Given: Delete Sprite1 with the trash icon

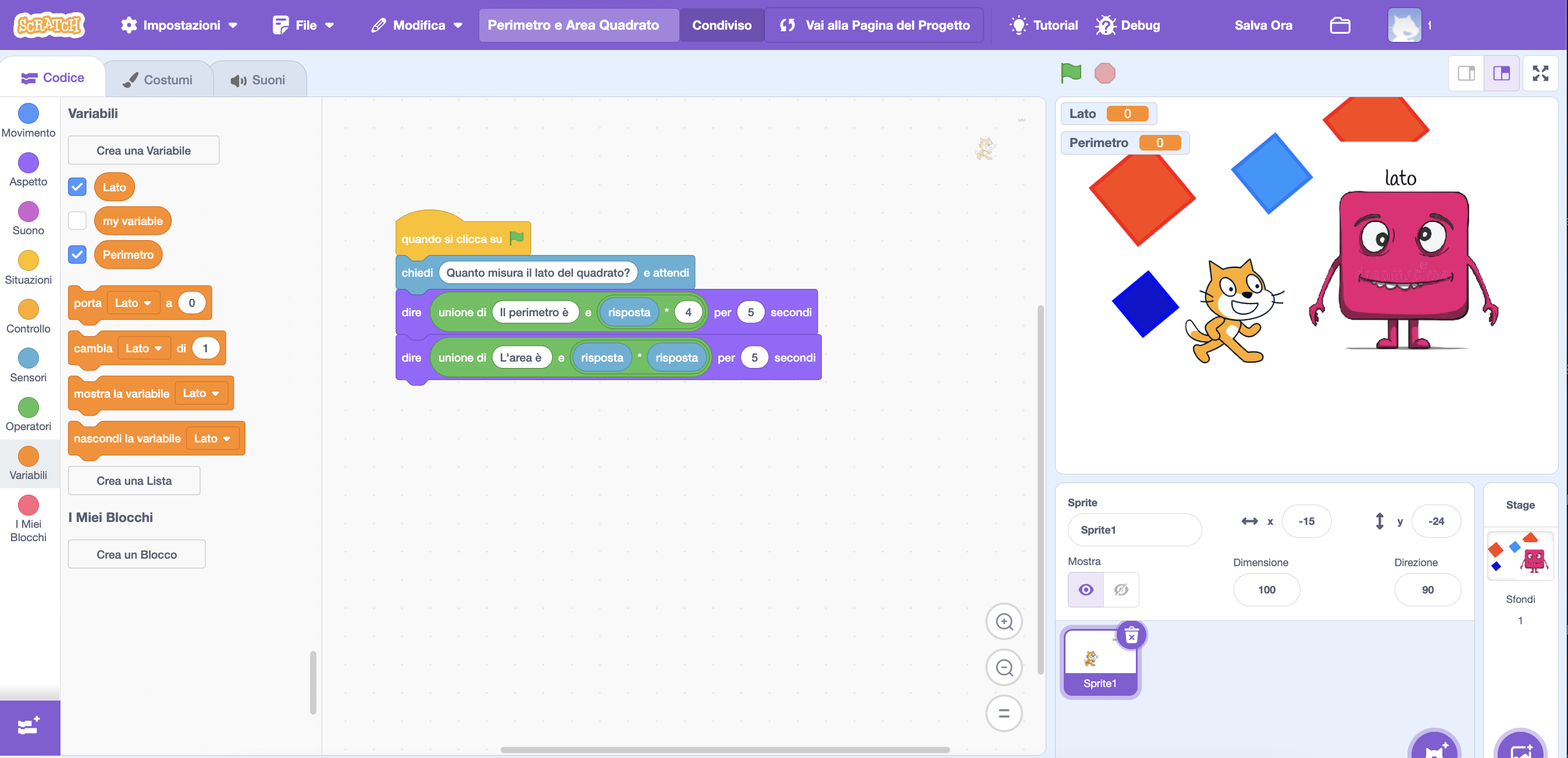Looking at the screenshot, I should click(x=1132, y=636).
